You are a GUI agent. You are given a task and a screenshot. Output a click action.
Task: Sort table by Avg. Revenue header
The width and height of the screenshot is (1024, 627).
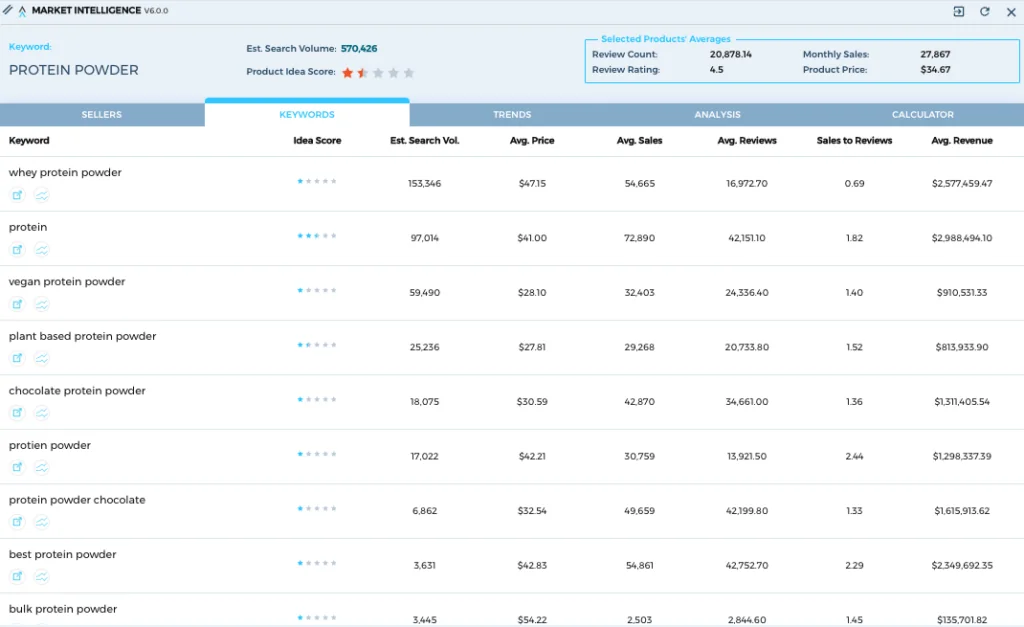pyautogui.click(x=961, y=141)
